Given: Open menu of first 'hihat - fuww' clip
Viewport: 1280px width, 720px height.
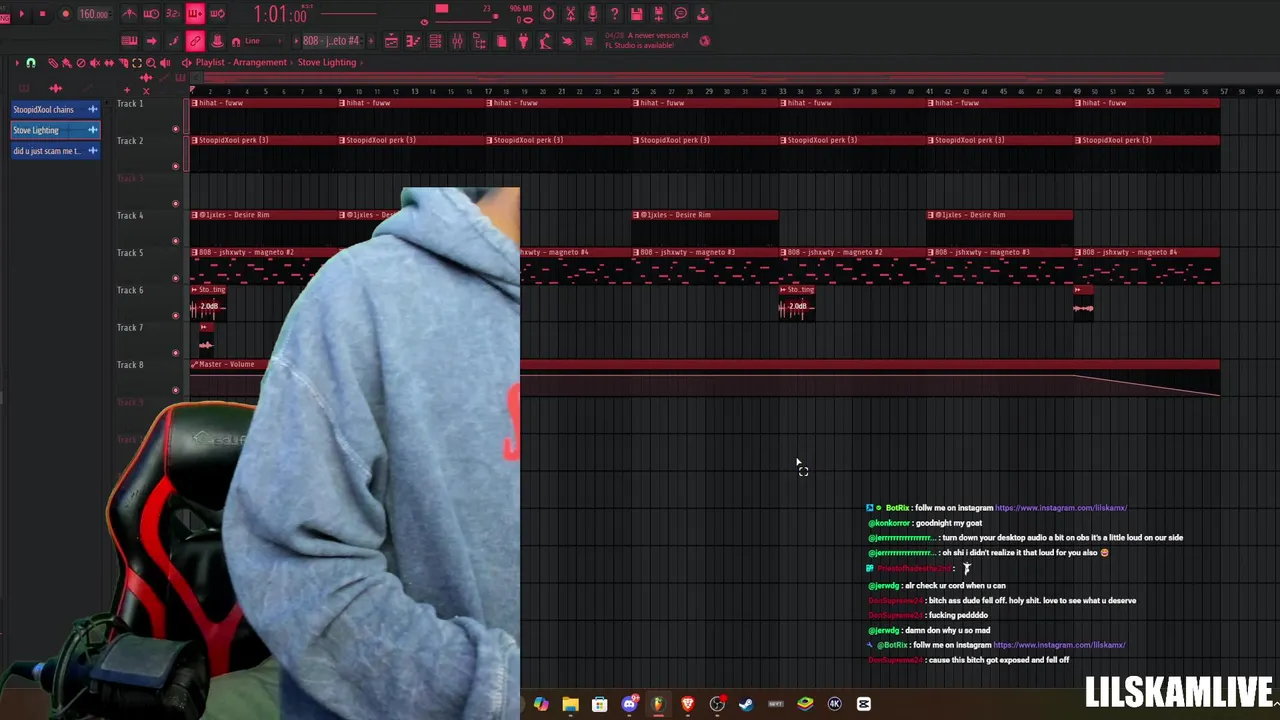Looking at the screenshot, I should tap(195, 103).
